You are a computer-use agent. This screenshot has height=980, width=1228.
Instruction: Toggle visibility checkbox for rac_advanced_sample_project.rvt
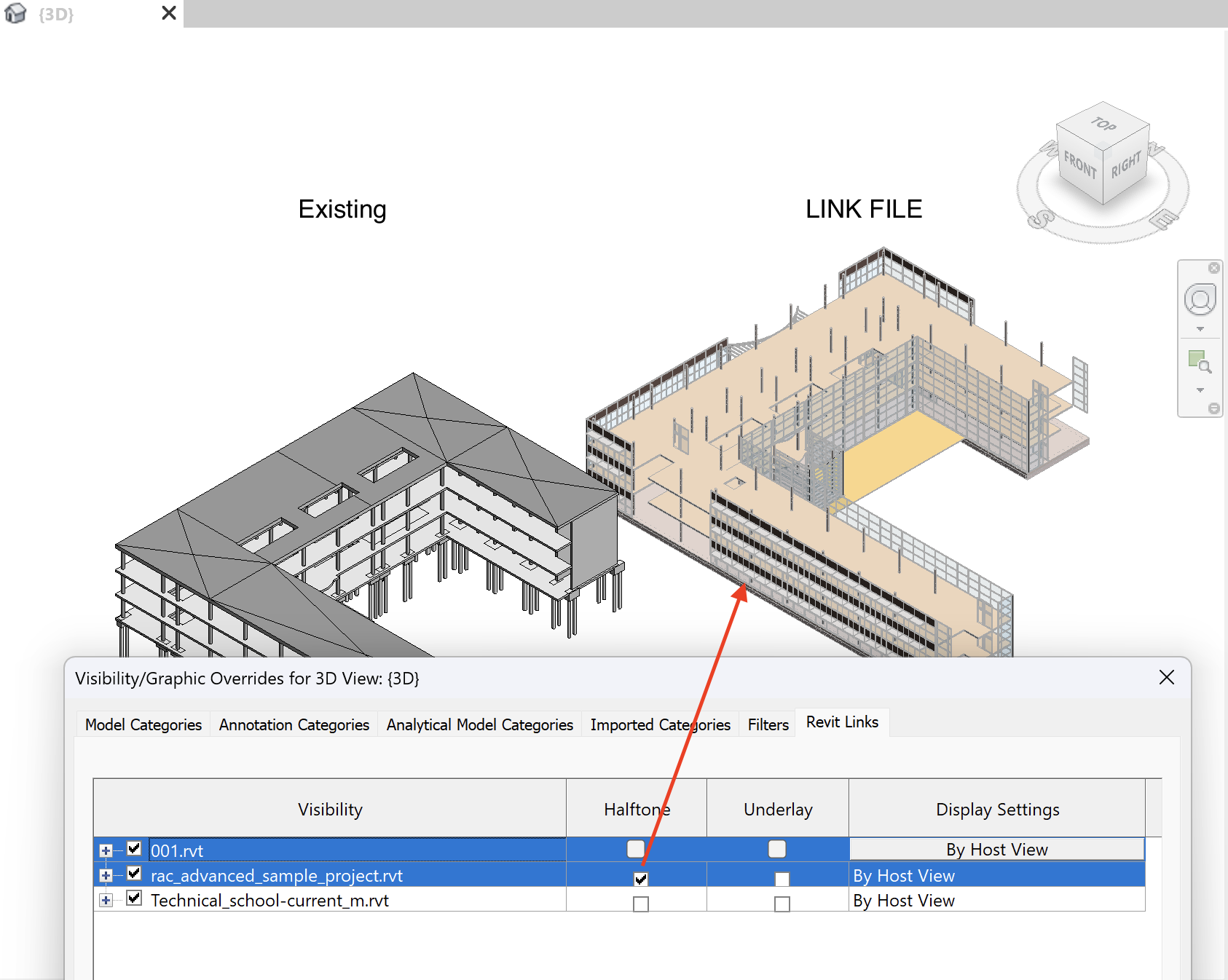(134, 873)
